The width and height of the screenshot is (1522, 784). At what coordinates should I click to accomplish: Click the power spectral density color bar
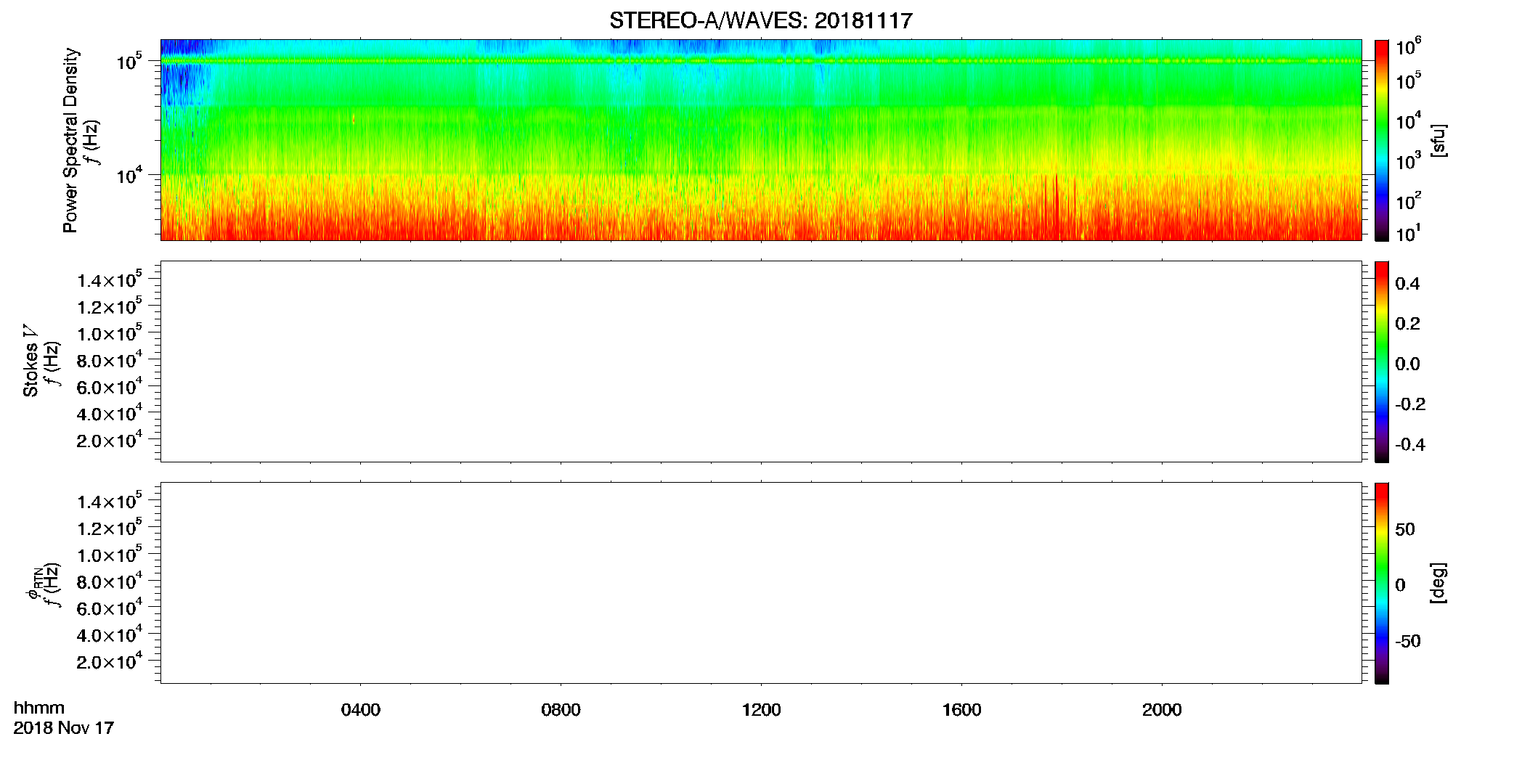click(1382, 140)
